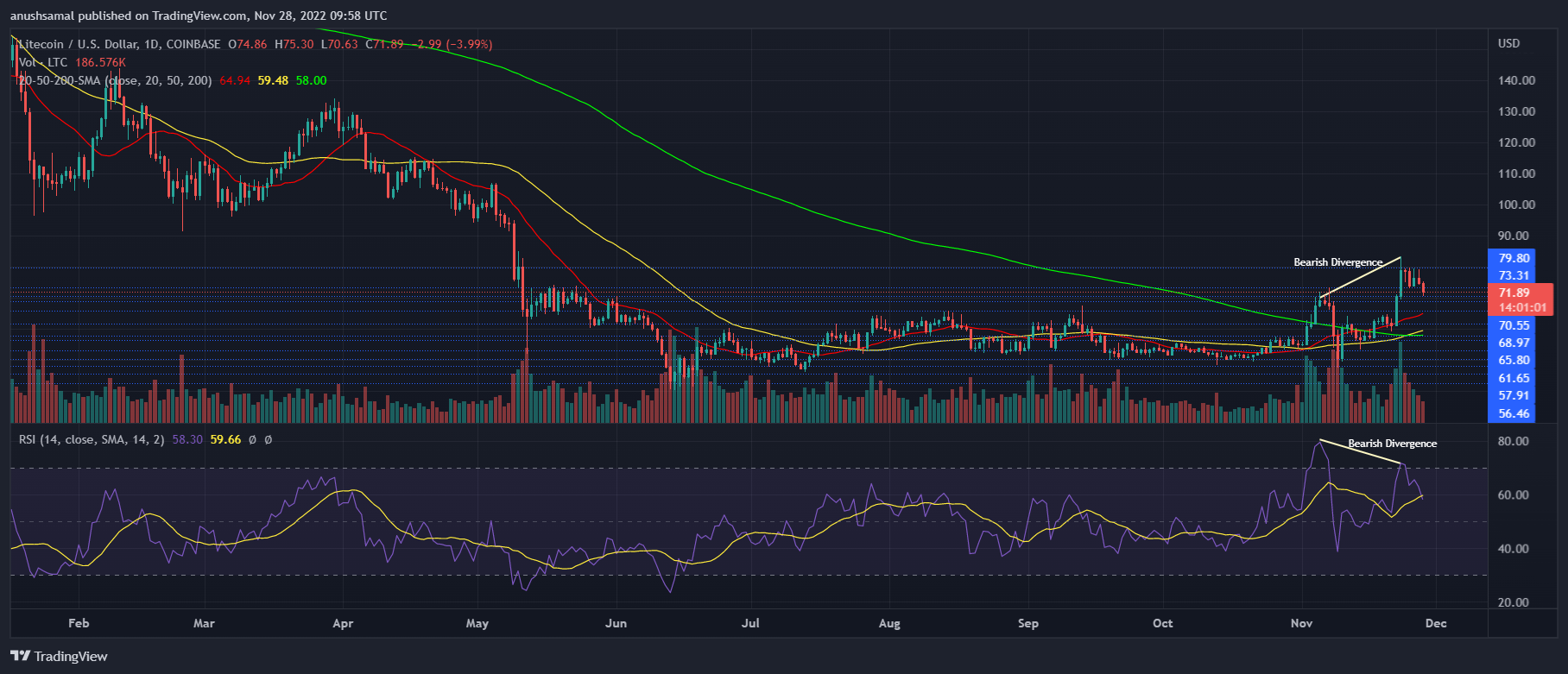
Task: Select the RSI (14, close, SMA, 14, 2) label
Action: click(92, 439)
